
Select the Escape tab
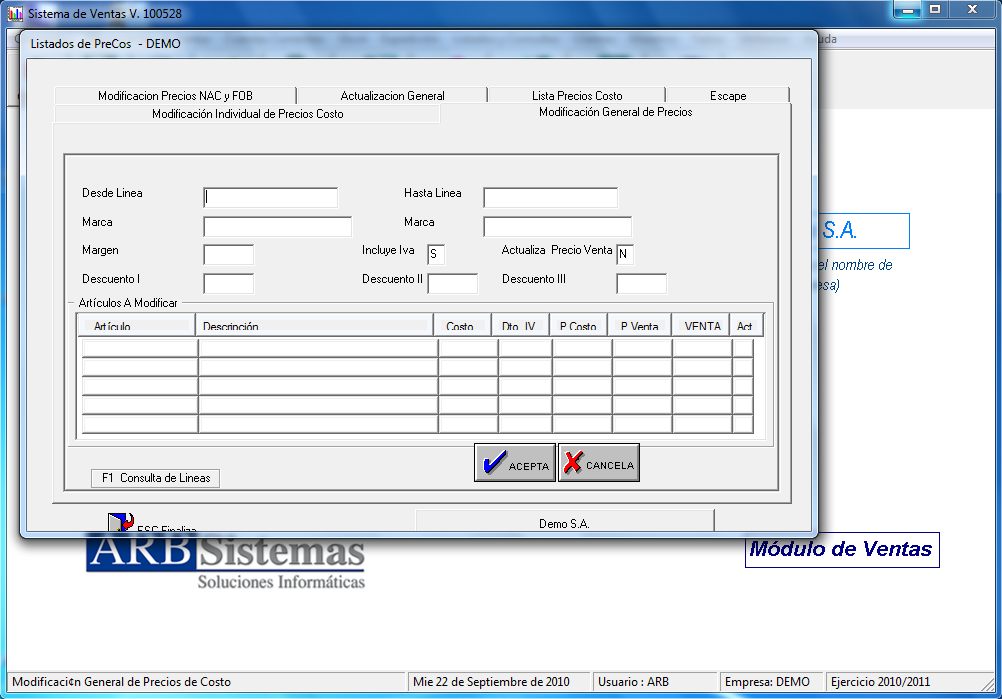728,95
